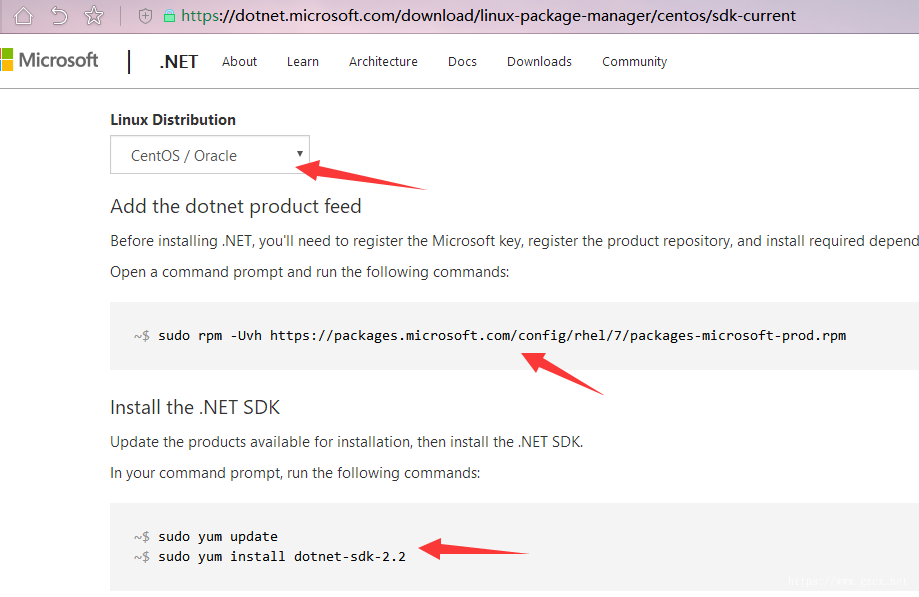The width and height of the screenshot is (919, 597).
Task: Click the 'Open a command prompt and run' sentence
Action: click(309, 272)
